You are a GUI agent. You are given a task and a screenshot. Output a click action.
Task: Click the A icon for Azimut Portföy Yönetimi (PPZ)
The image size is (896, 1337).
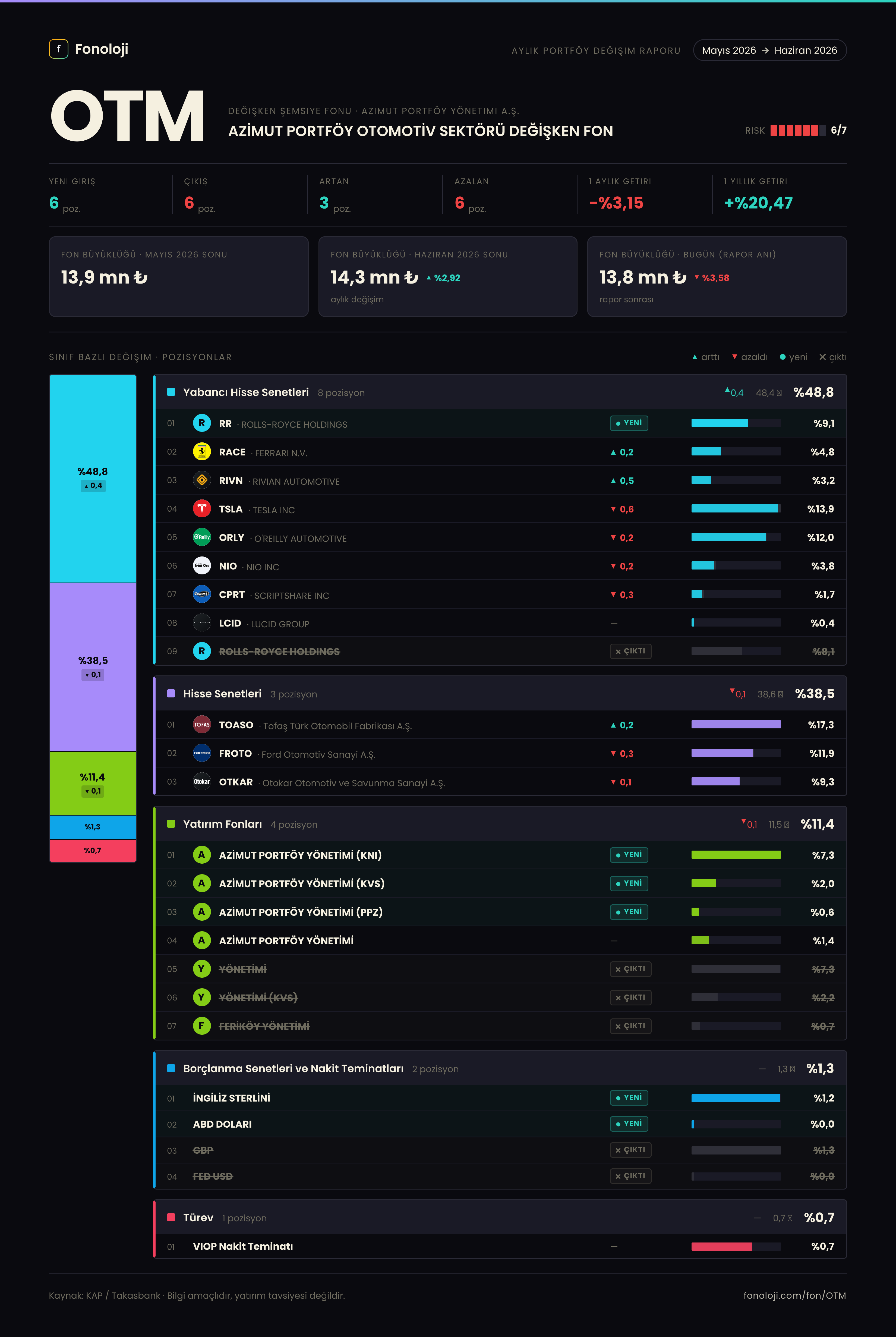click(202, 912)
